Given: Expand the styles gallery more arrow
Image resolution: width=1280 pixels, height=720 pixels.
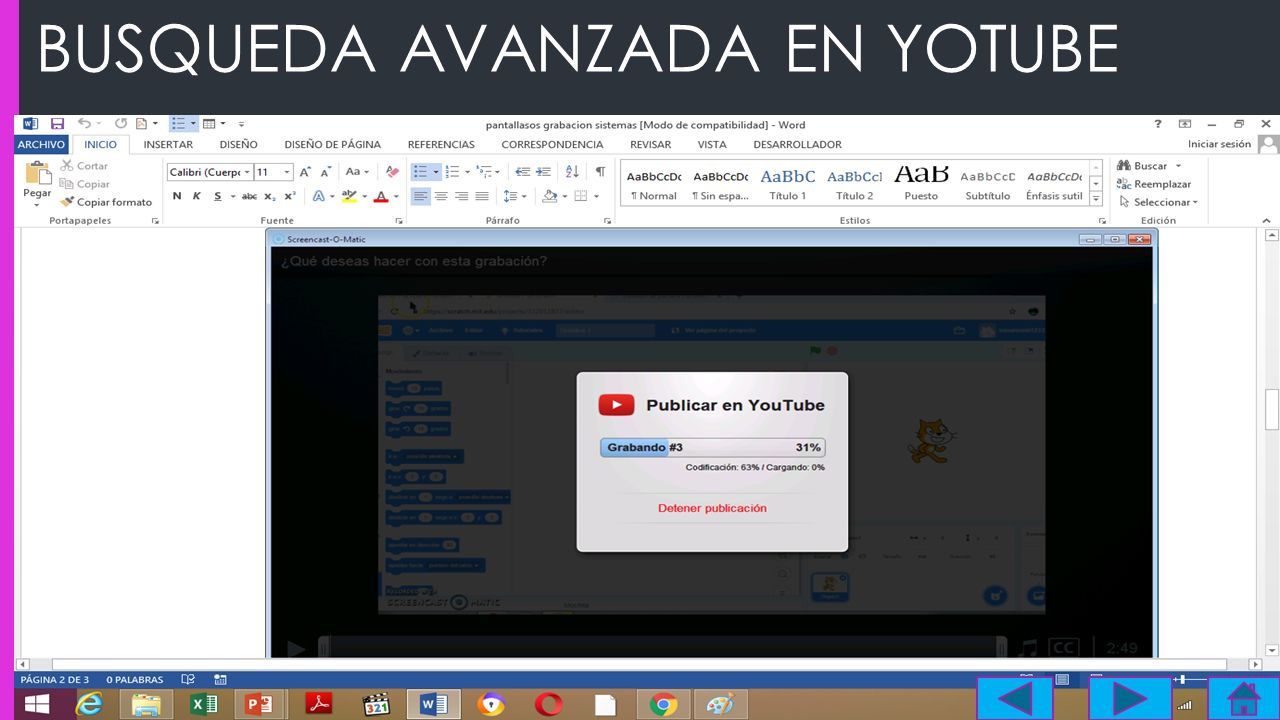Looking at the screenshot, I should coord(1096,198).
